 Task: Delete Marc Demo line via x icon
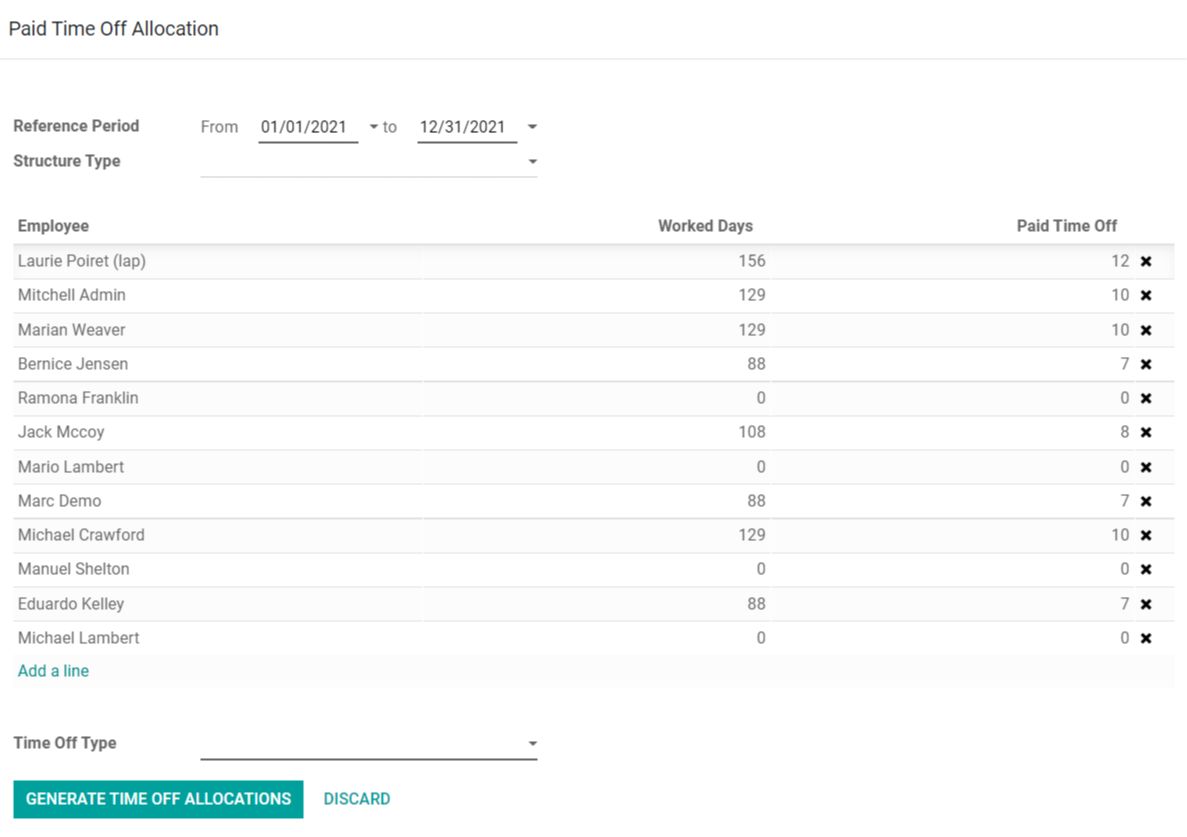(1146, 501)
